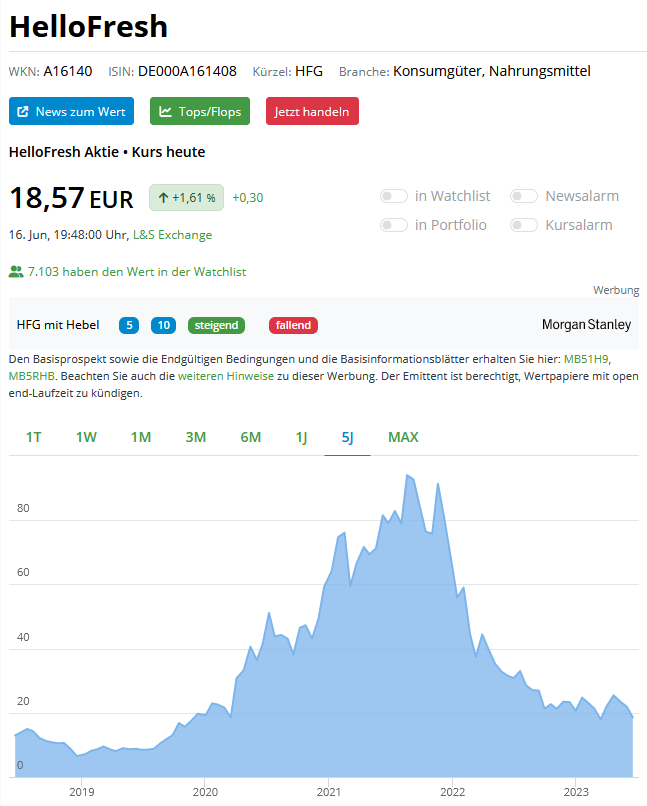Viewport: 647px width, 806px height.
Task: Click the external-link icon on News zum Wert
Action: pyautogui.click(x=24, y=111)
